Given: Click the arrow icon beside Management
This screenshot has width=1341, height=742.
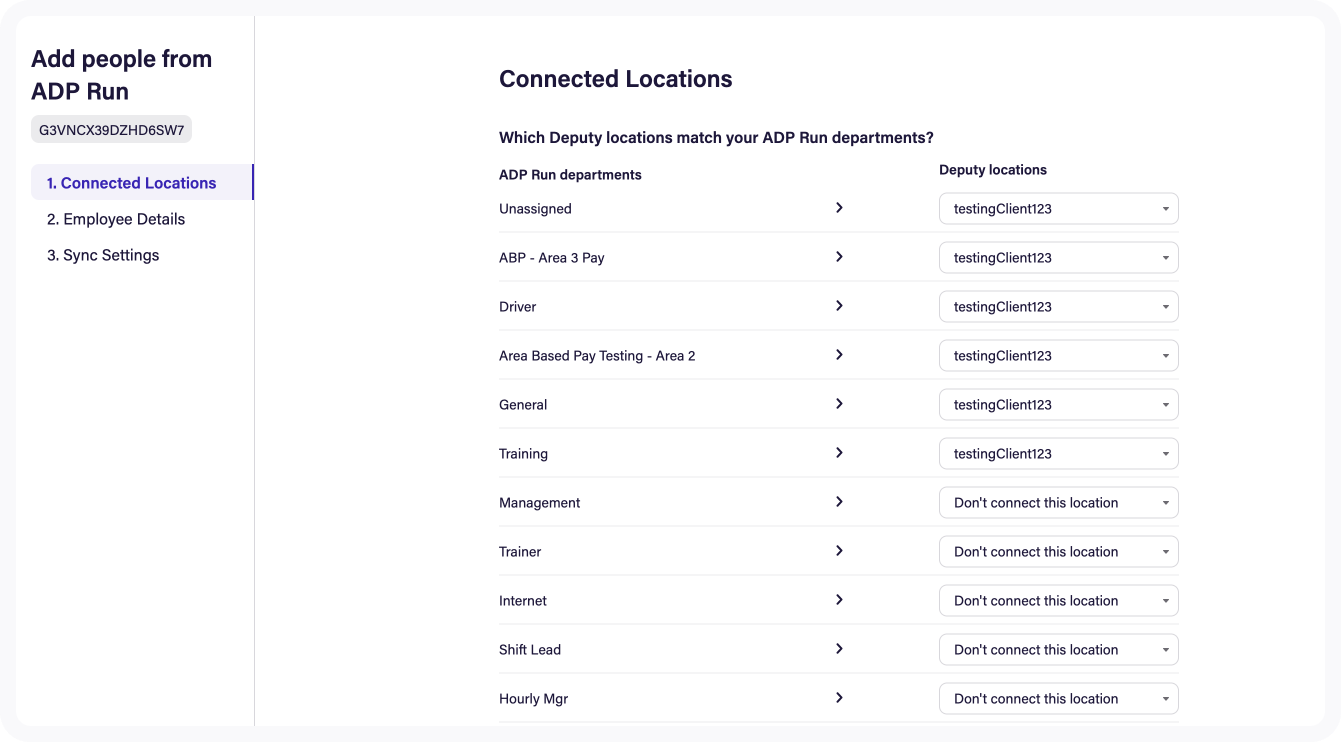Looking at the screenshot, I should 839,502.
